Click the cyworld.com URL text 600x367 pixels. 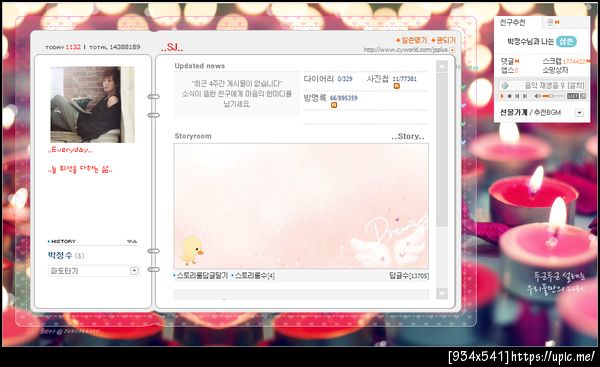[x=405, y=50]
